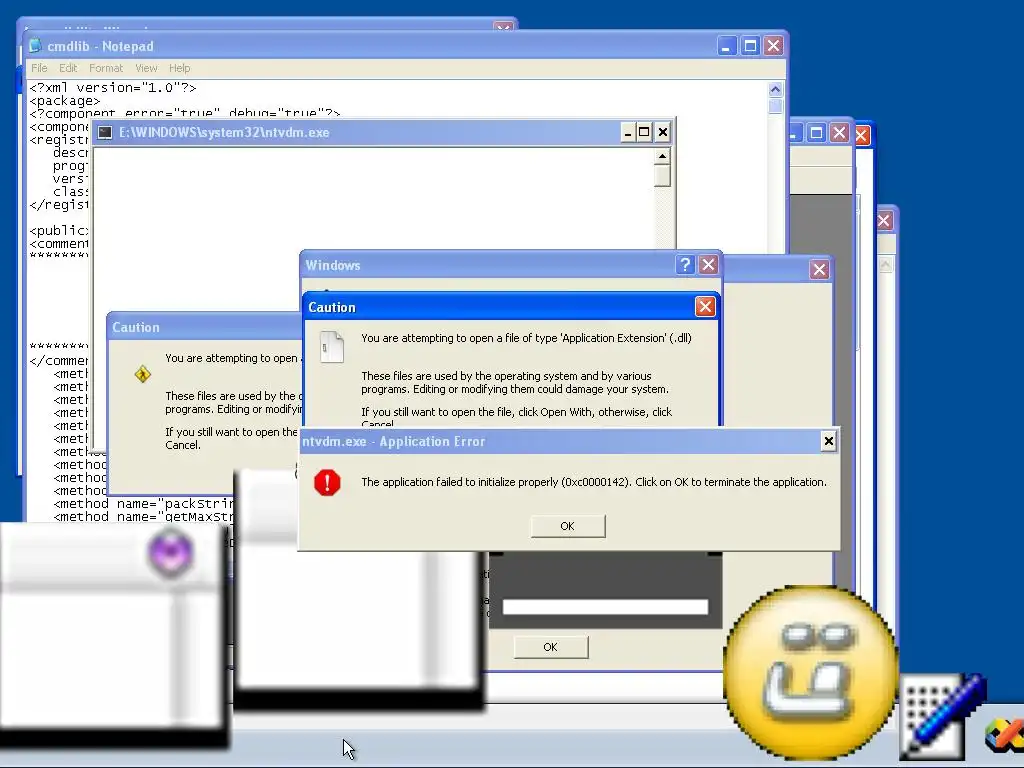This screenshot has width=1024, height=768.
Task: Close the Windows dialog
Action: (708, 264)
